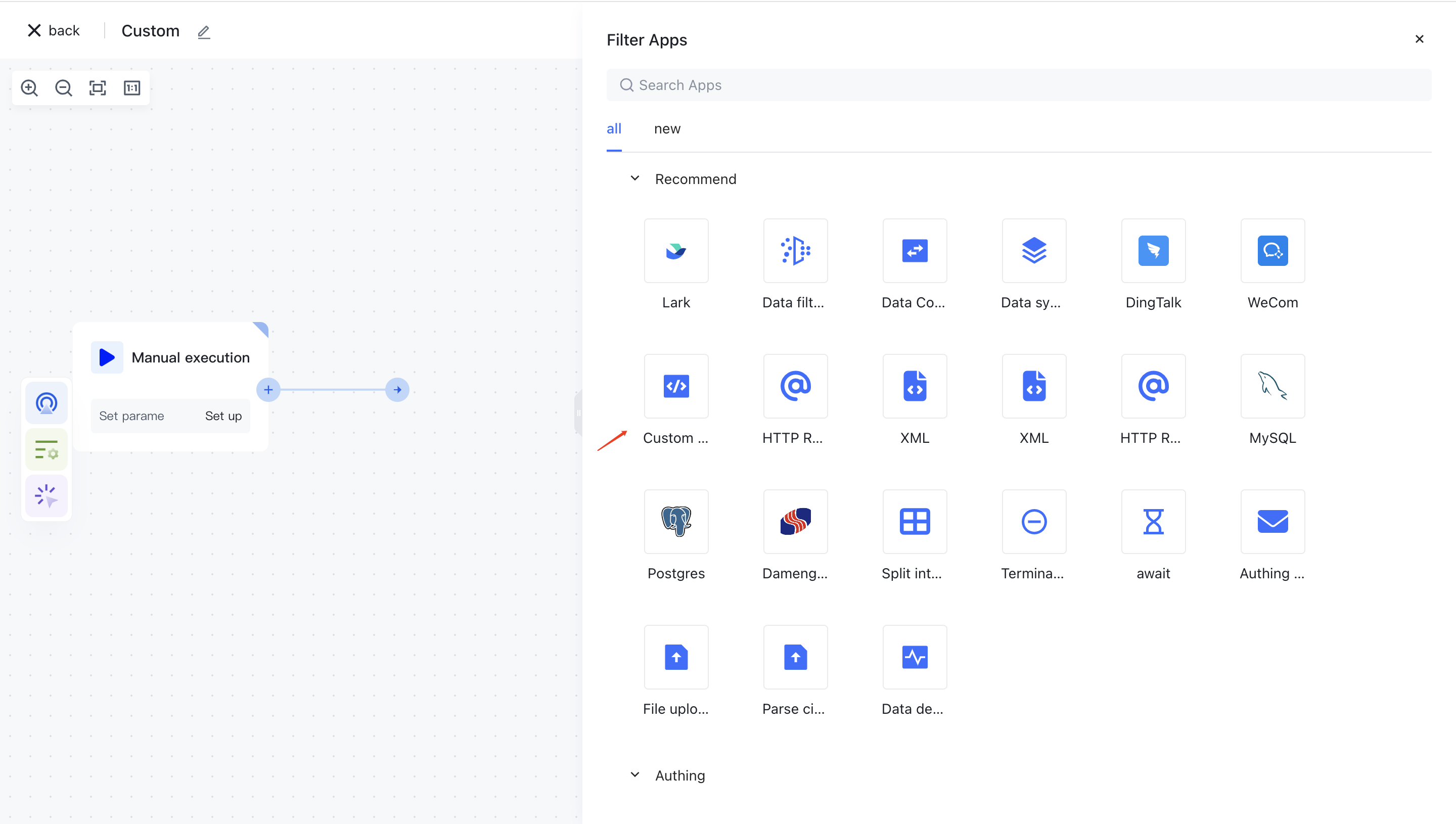Select the File upload app
The image size is (1456, 824).
(675, 657)
